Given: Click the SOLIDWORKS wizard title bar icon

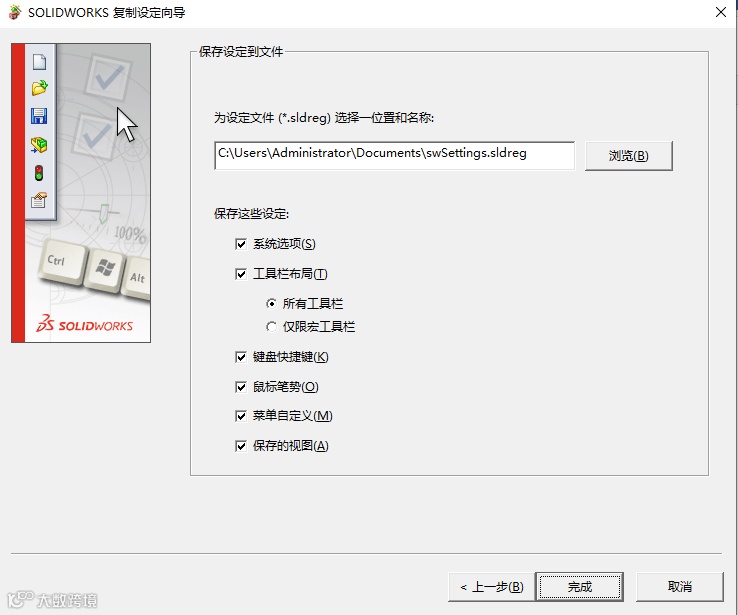Looking at the screenshot, I should coord(15,12).
